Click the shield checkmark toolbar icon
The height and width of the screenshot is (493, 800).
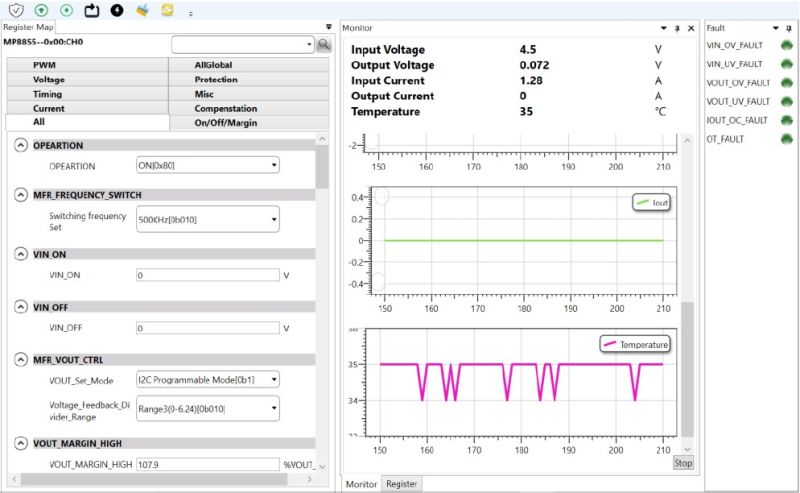click(x=16, y=10)
